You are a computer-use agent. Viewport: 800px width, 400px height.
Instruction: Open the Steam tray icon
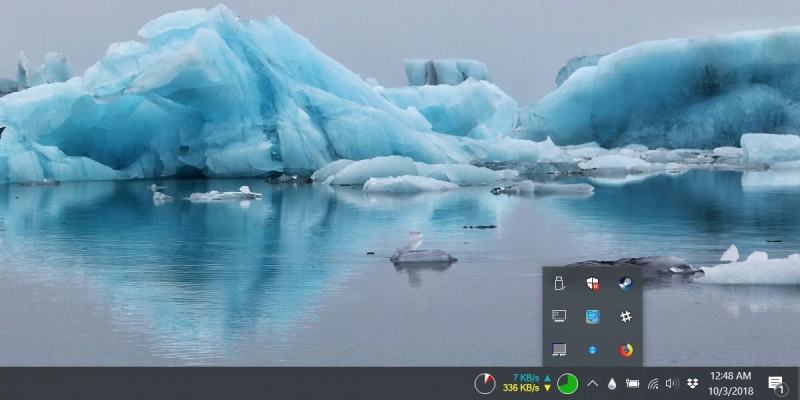click(626, 283)
